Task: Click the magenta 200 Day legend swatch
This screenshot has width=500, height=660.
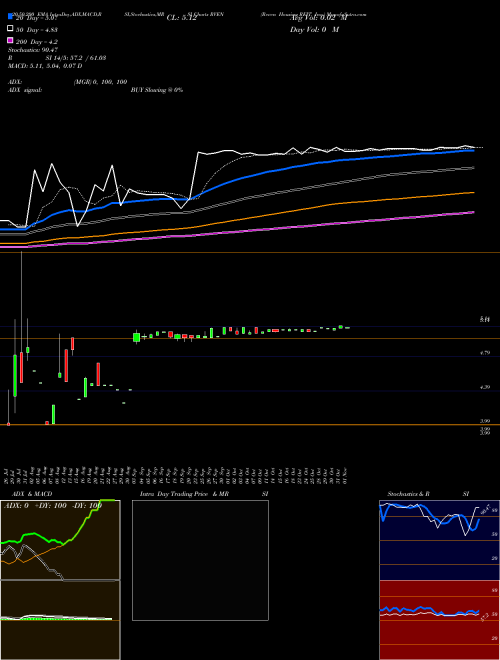Action: coord(11,41)
